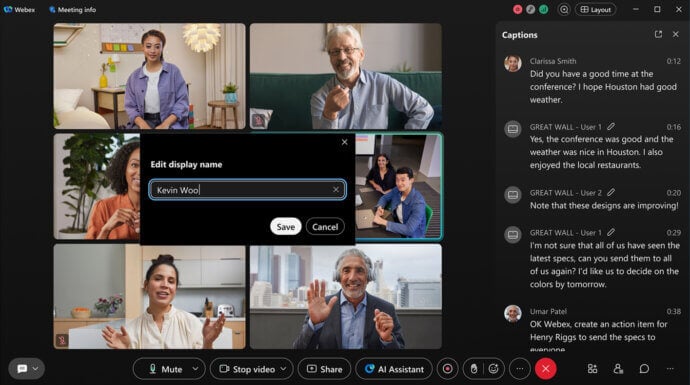Share content
Image resolution: width=690 pixels, height=385 pixels.
click(324, 369)
